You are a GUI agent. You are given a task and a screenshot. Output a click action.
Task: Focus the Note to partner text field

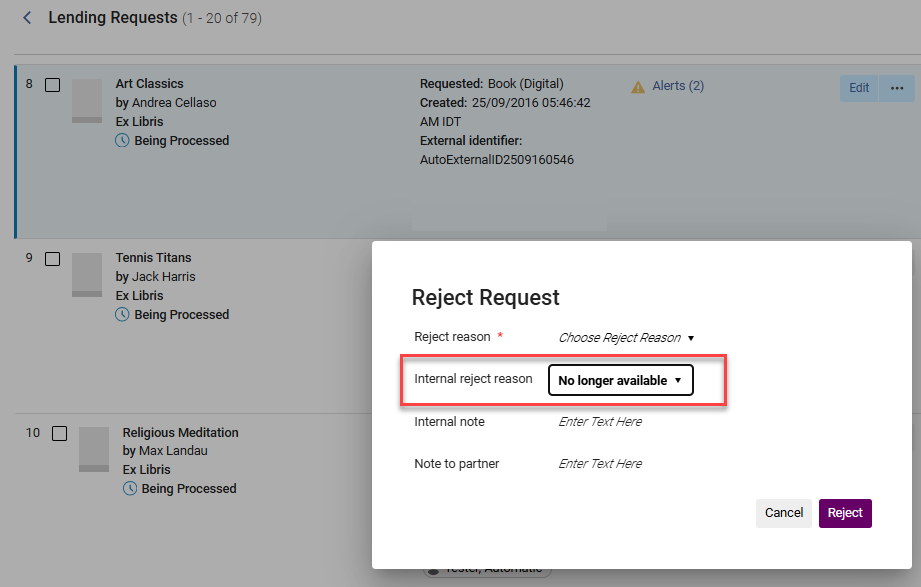(x=600, y=464)
